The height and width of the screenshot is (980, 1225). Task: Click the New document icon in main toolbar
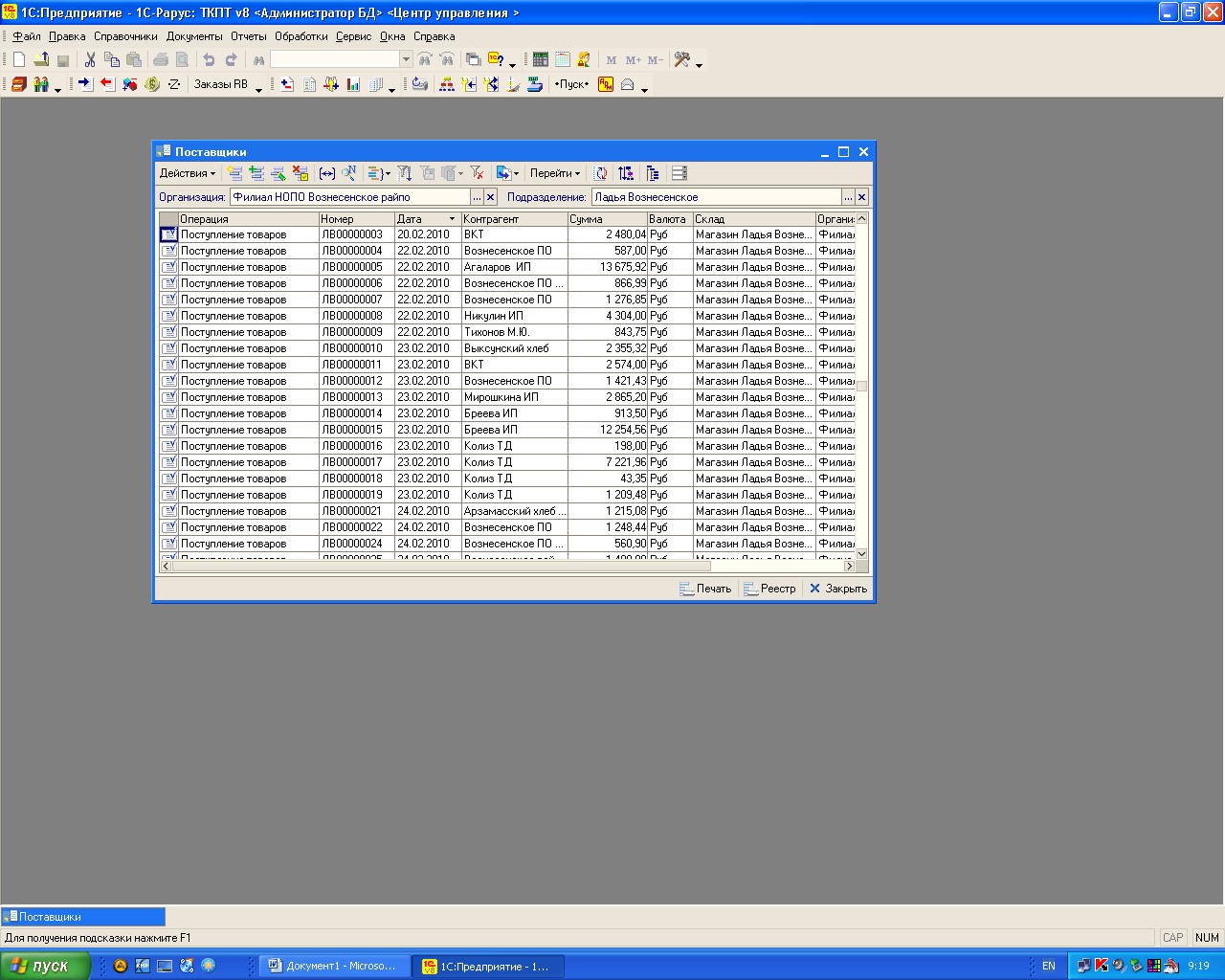click(19, 59)
